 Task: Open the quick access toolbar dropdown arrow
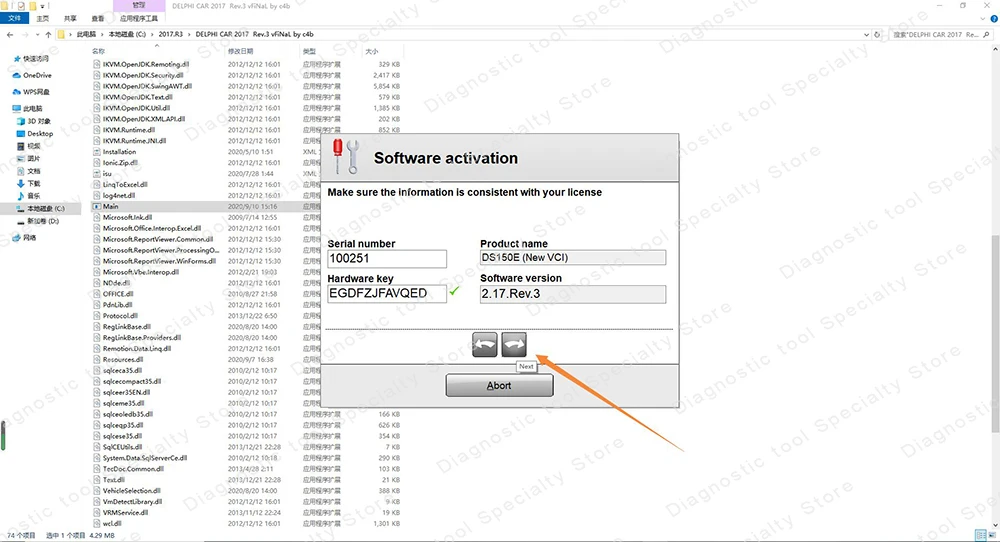click(43, 6)
